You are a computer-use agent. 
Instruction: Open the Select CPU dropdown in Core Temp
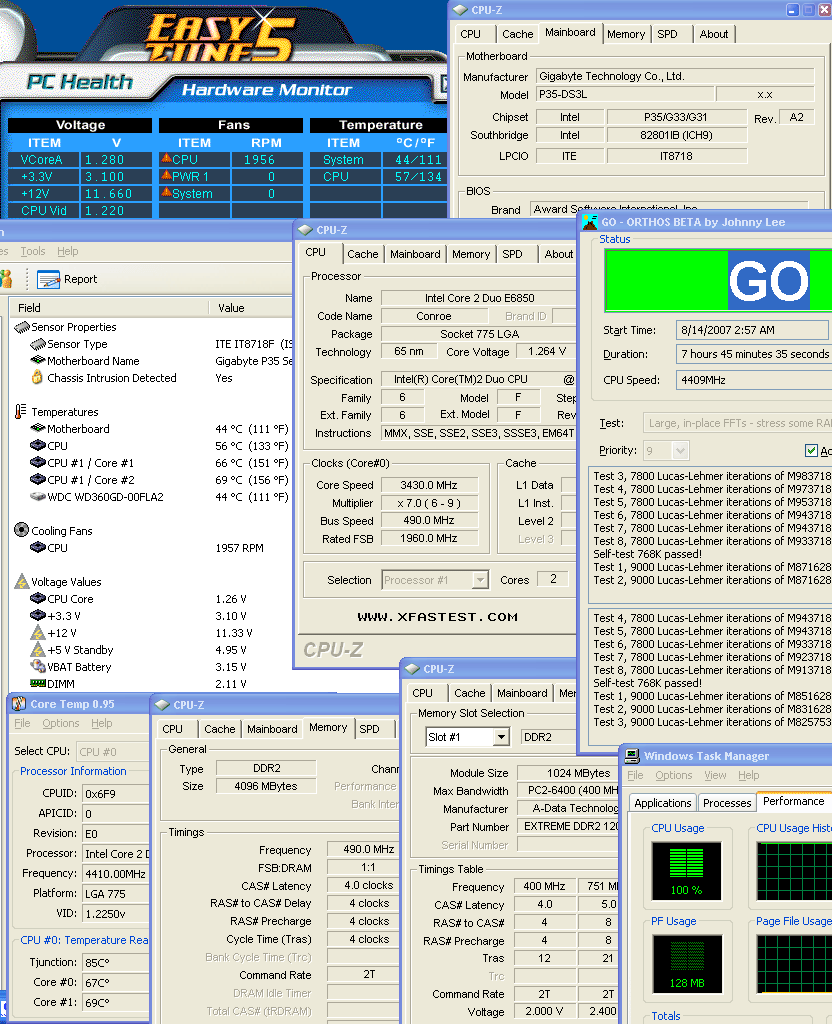pos(113,752)
